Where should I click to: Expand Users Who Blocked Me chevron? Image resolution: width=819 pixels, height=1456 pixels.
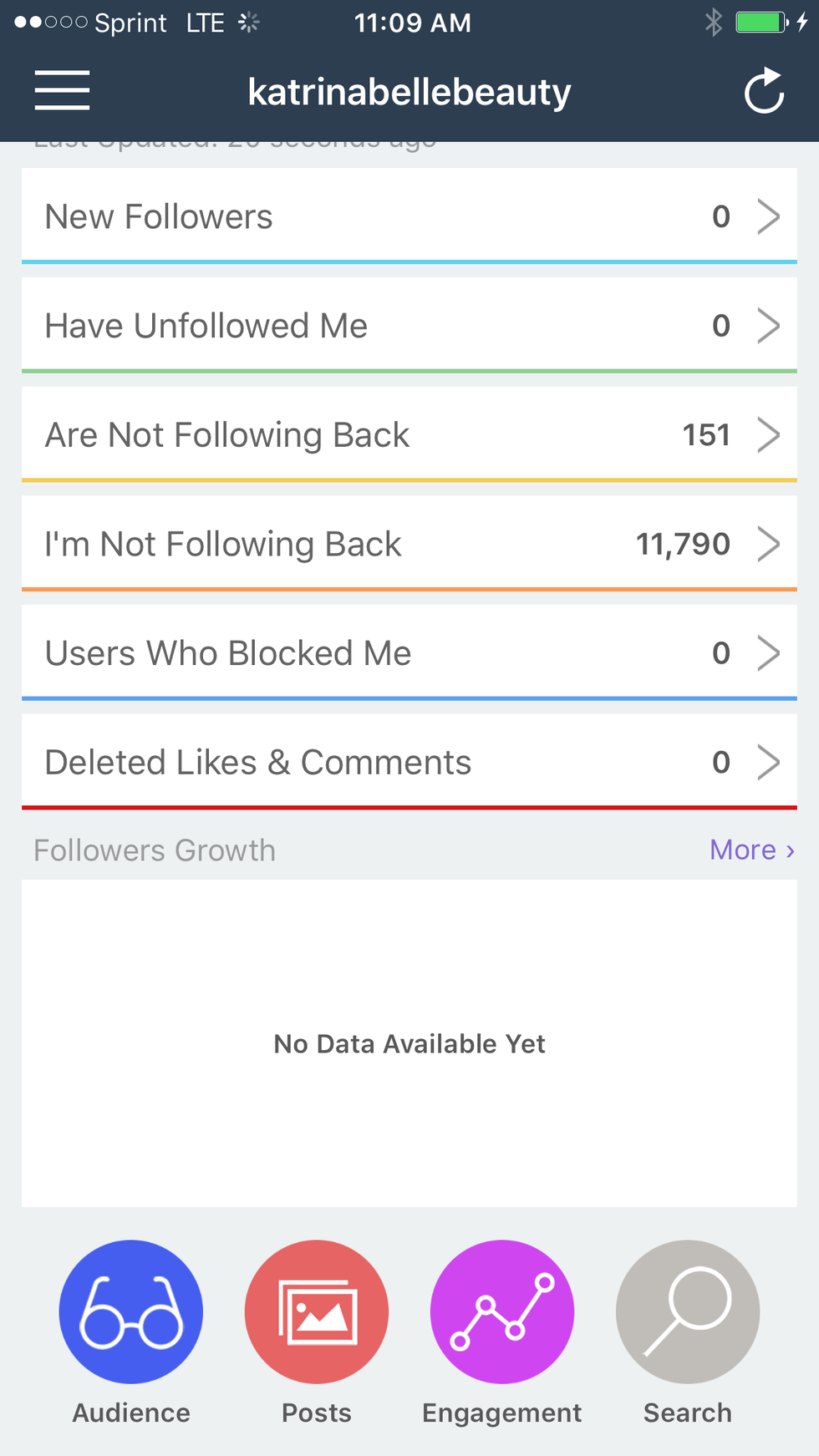[x=768, y=653]
